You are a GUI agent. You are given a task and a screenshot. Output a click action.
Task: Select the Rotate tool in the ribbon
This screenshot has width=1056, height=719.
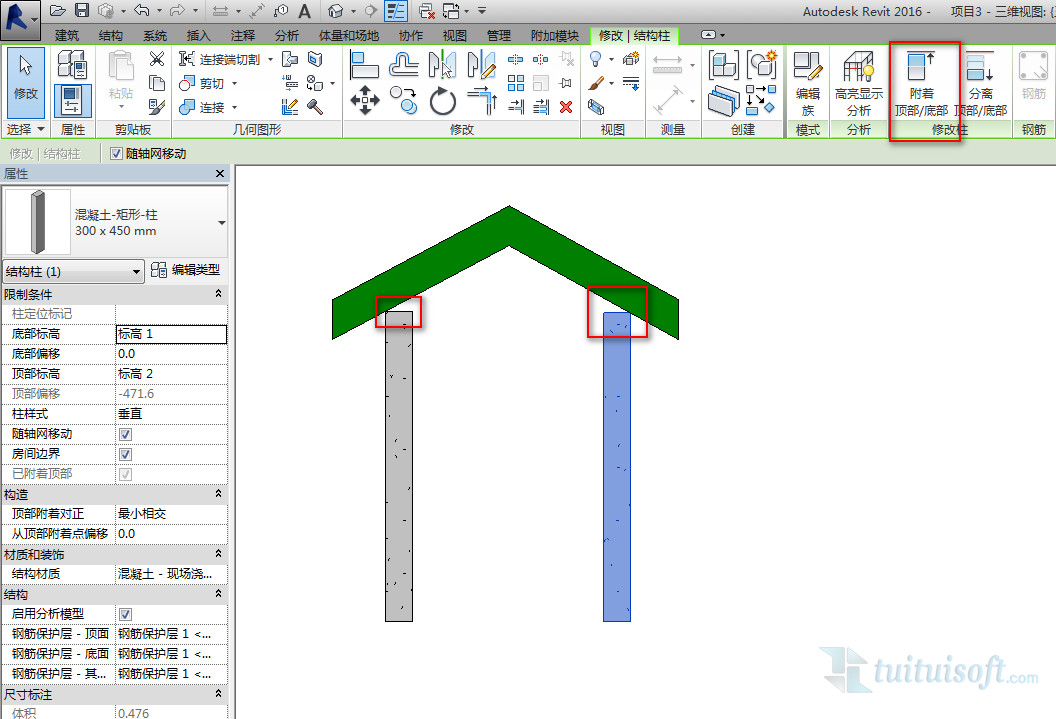coord(442,101)
